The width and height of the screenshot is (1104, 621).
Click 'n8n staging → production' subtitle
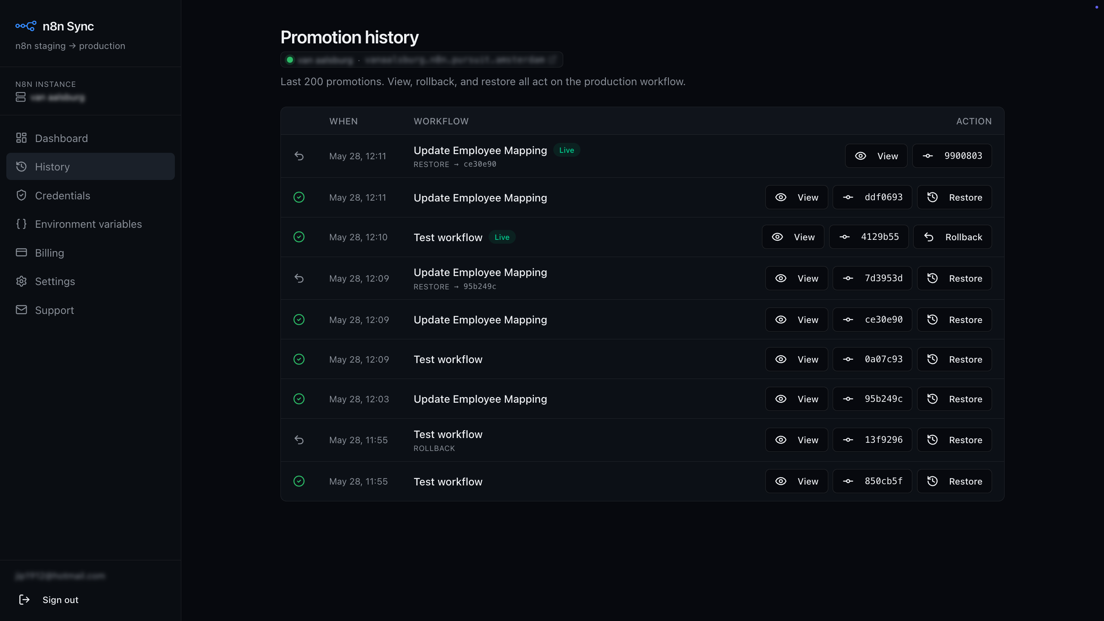[x=70, y=46]
